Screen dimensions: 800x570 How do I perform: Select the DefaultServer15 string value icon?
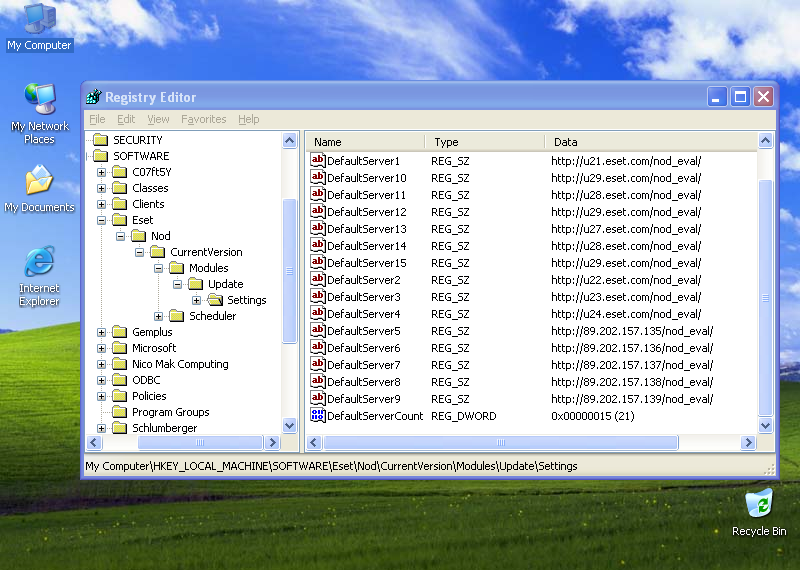(x=318, y=263)
